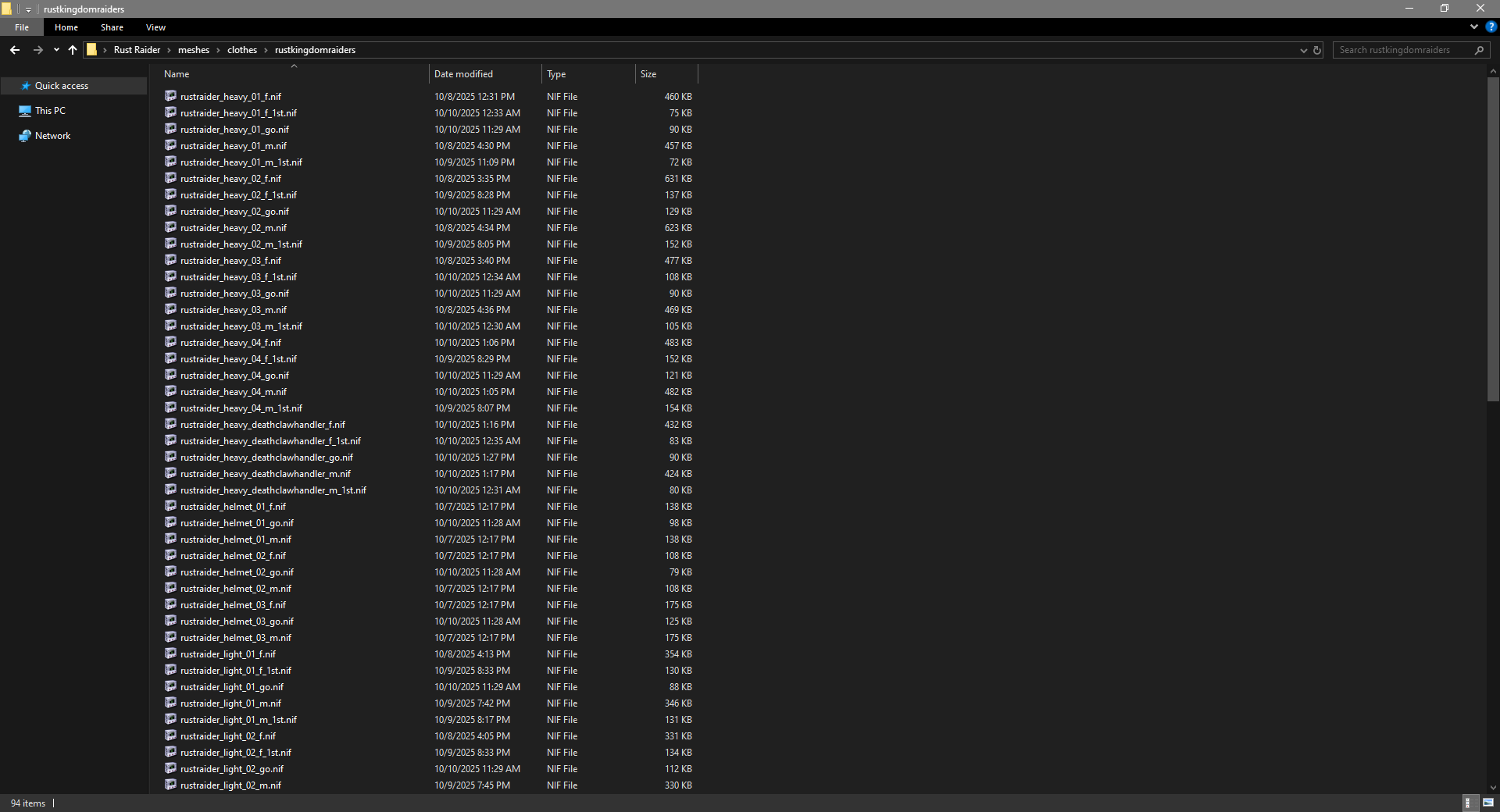Click scrollbar down arrow

tap(1493, 788)
